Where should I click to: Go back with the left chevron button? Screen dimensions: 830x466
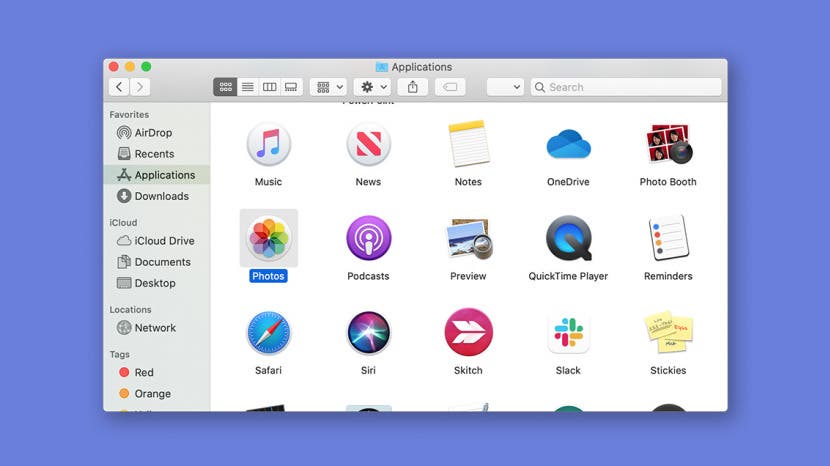pos(119,87)
